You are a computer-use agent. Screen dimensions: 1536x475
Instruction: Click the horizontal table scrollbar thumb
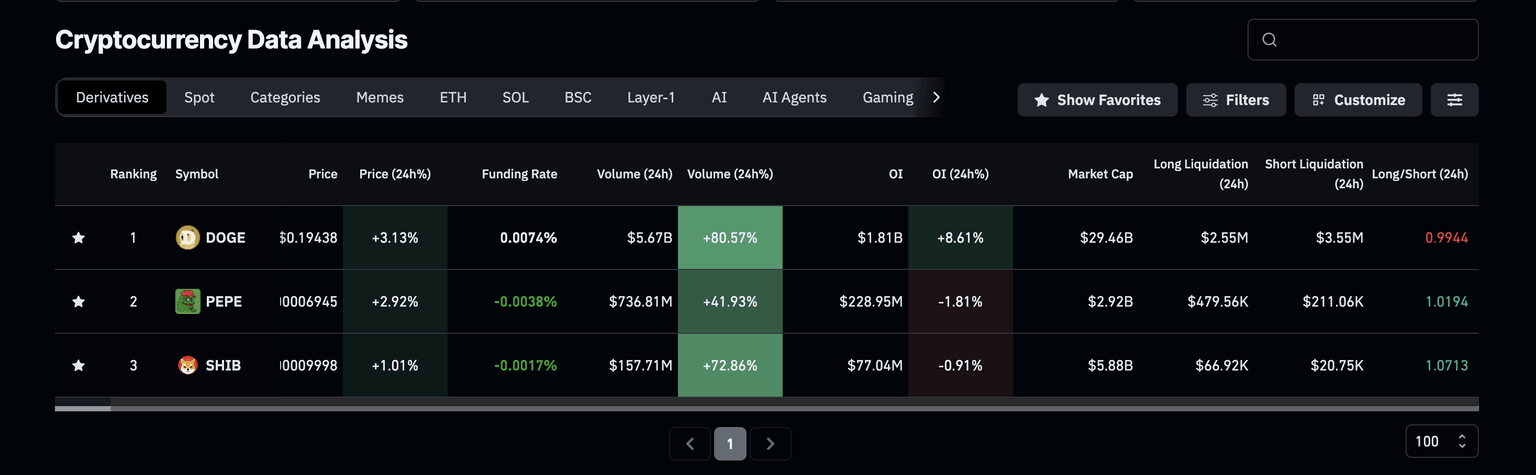(83, 408)
